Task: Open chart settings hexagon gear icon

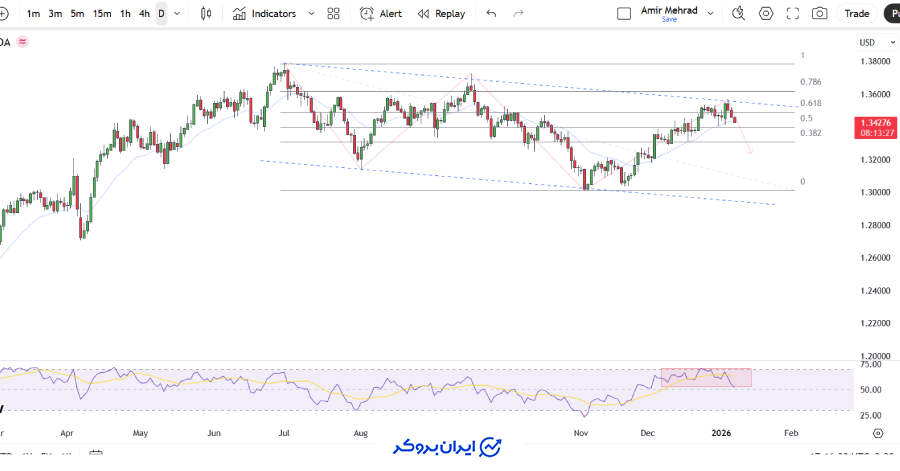Action: [766, 14]
